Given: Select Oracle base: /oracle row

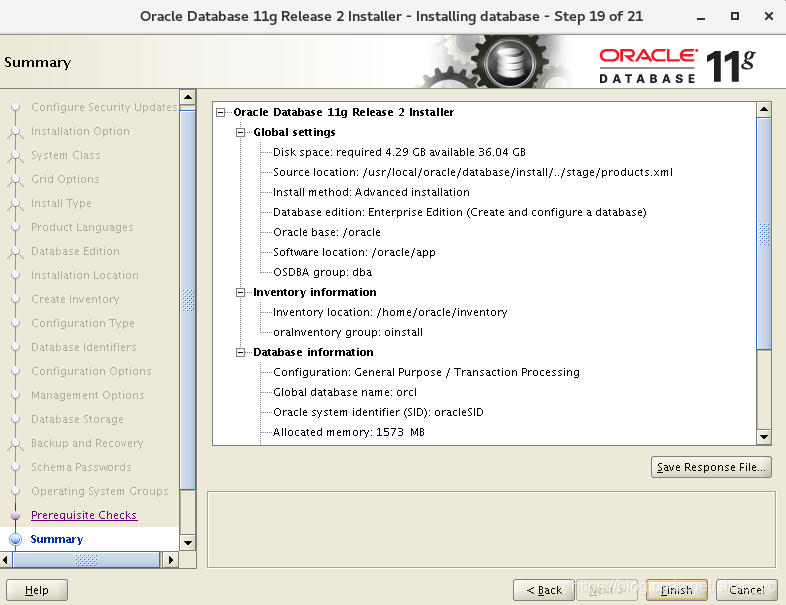Looking at the screenshot, I should (x=327, y=232).
